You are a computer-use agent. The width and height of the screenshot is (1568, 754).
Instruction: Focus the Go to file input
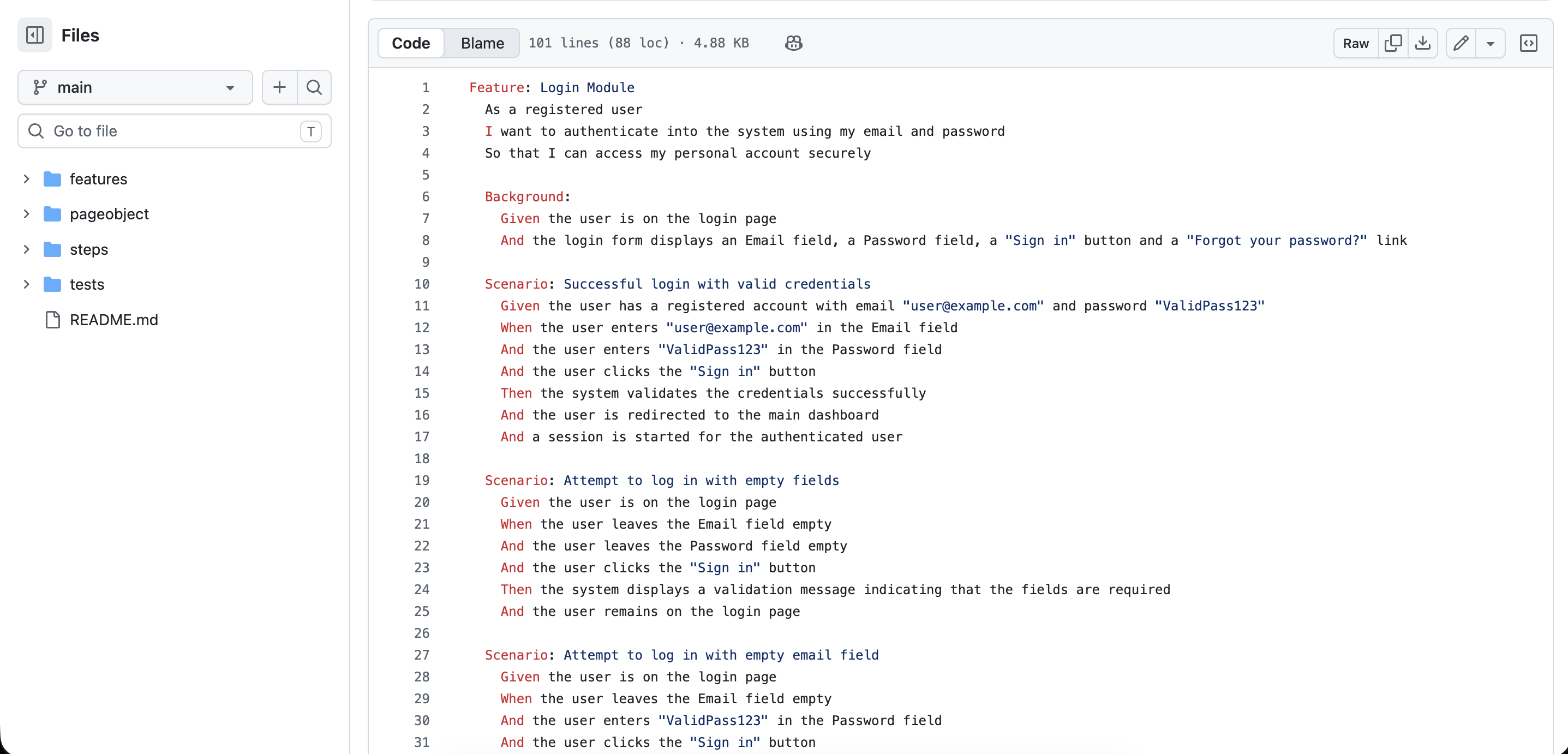coord(175,131)
